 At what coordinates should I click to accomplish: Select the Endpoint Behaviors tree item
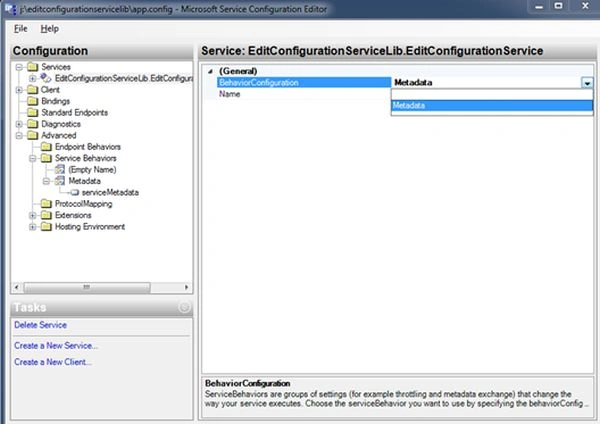pyautogui.click(x=88, y=147)
